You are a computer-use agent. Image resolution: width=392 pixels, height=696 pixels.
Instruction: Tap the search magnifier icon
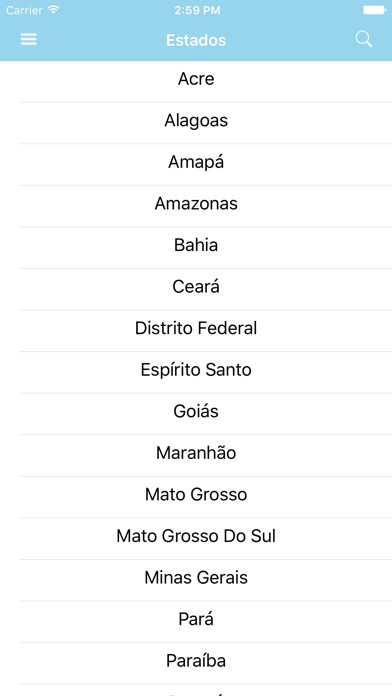coord(364,40)
